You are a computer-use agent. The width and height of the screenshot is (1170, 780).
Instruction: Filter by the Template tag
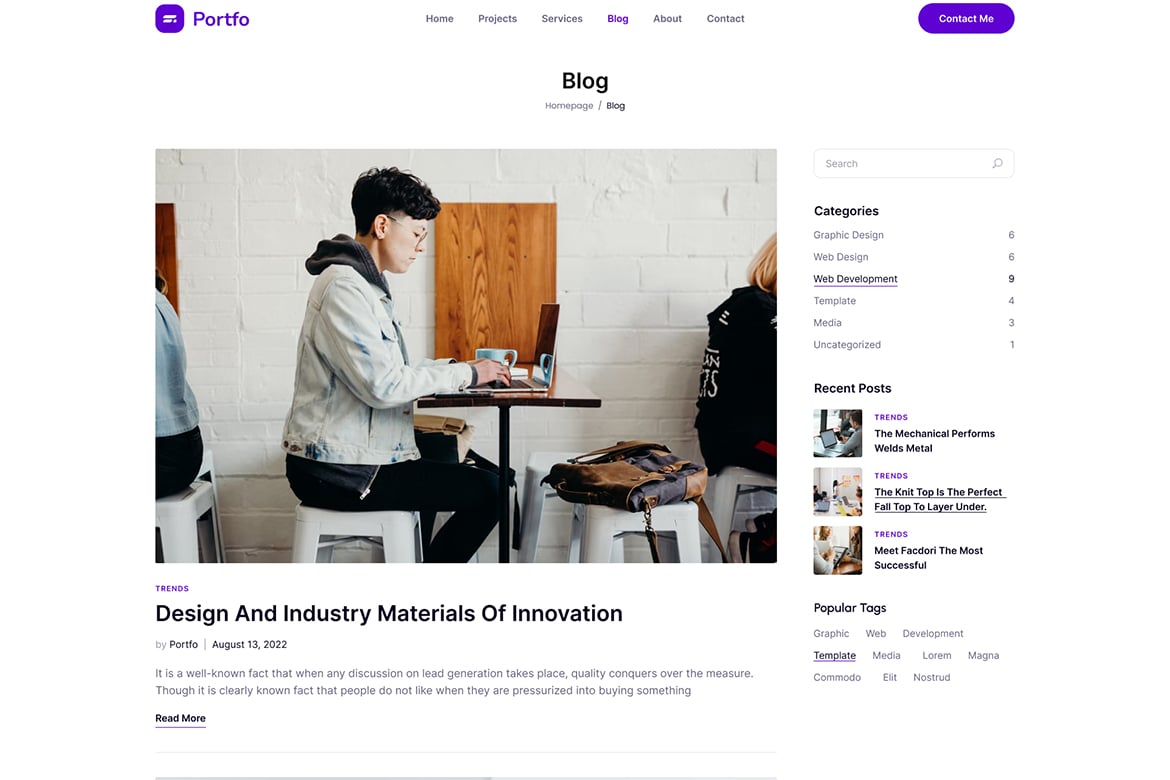[834, 655]
